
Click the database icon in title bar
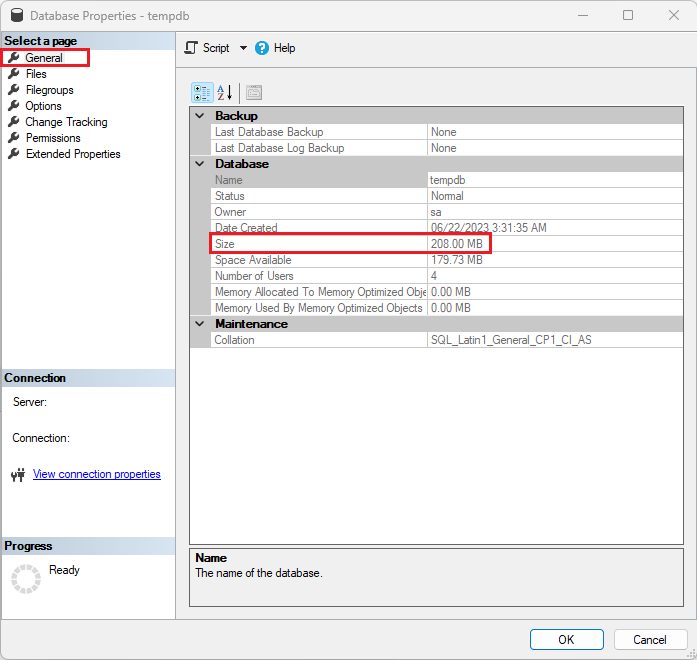tap(17, 16)
